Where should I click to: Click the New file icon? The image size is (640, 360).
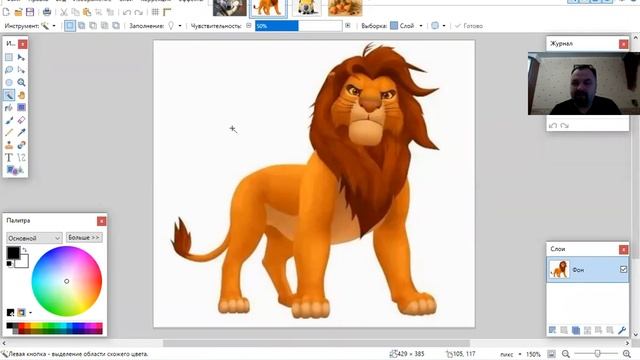click(7, 12)
